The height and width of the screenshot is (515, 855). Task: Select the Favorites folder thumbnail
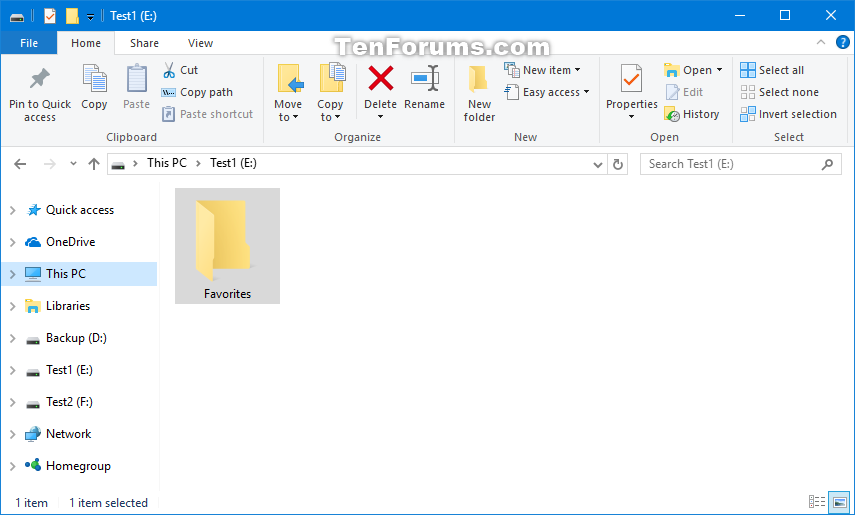(227, 246)
